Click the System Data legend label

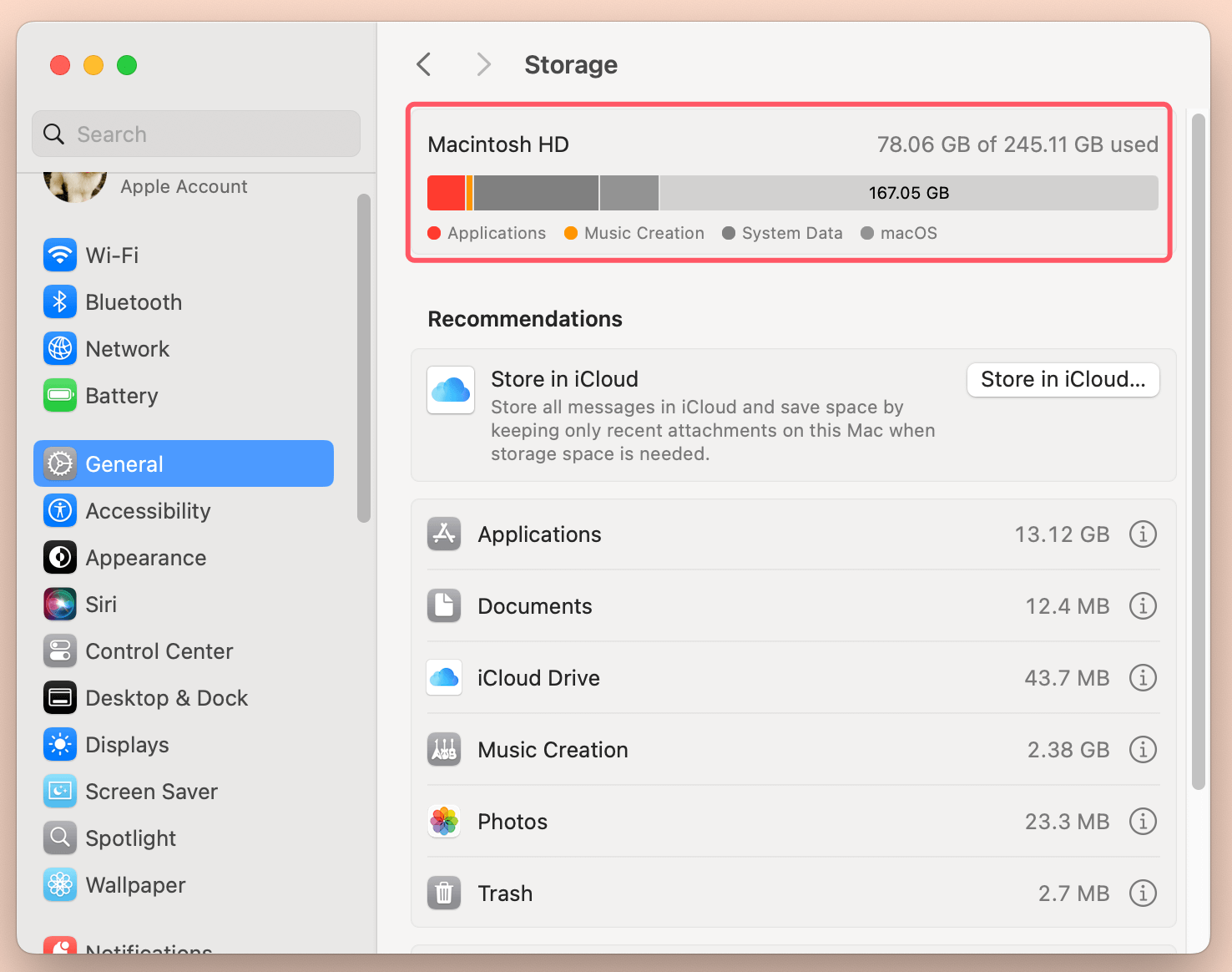[792, 233]
